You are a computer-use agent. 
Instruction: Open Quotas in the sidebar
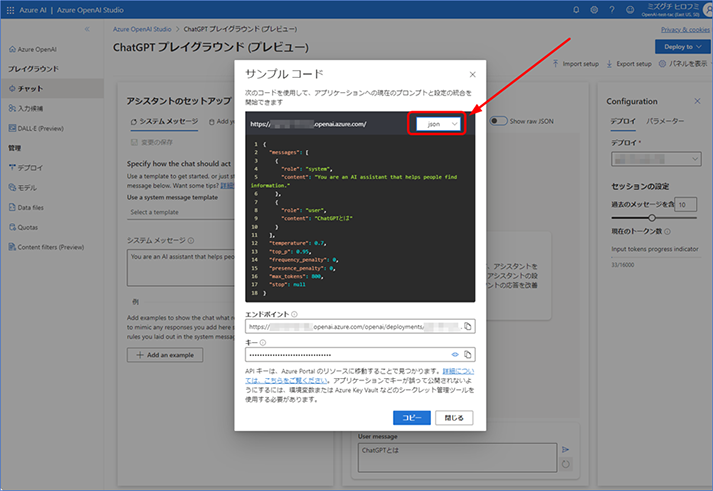point(23,227)
